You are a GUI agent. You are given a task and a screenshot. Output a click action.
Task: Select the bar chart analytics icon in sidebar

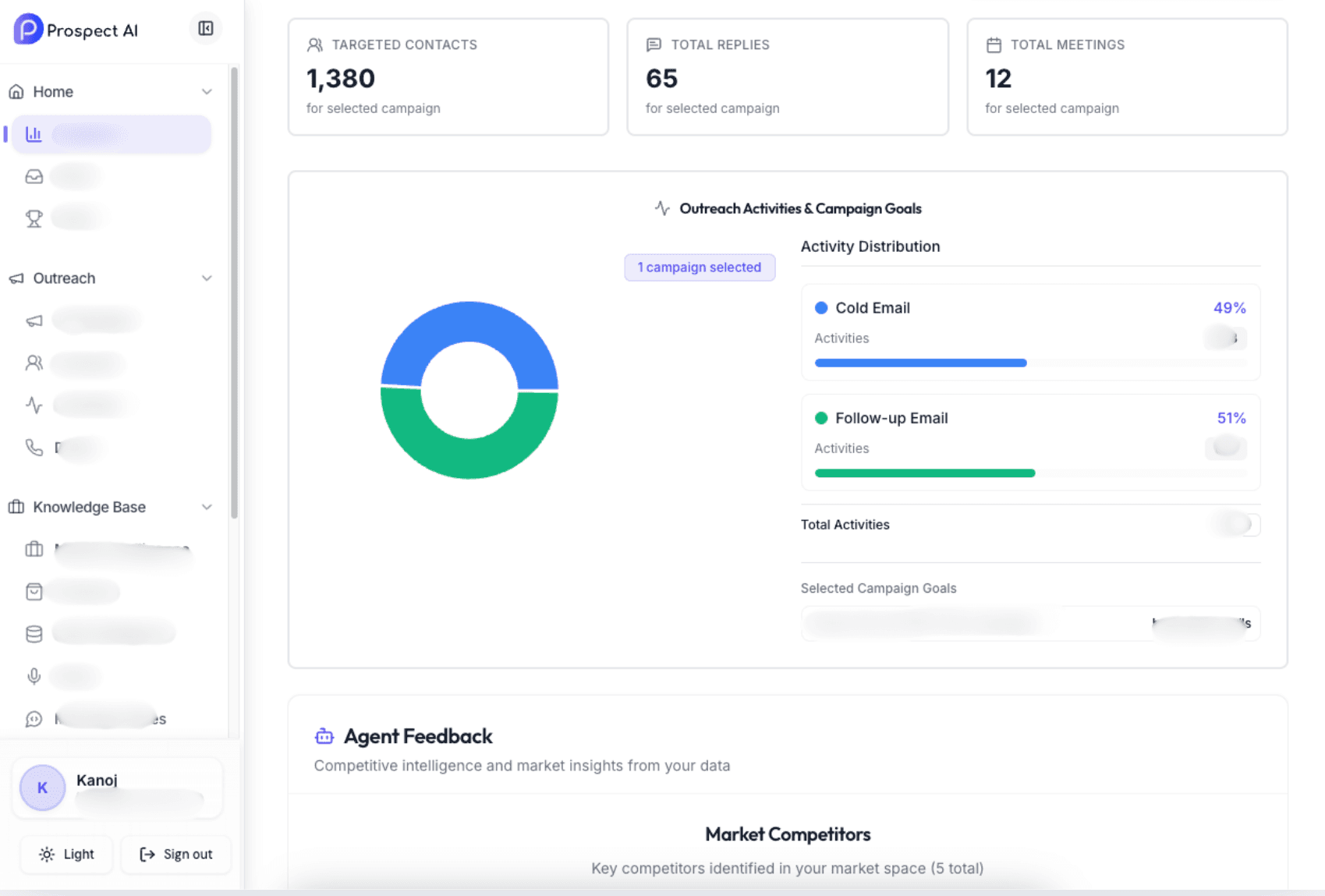tap(34, 134)
